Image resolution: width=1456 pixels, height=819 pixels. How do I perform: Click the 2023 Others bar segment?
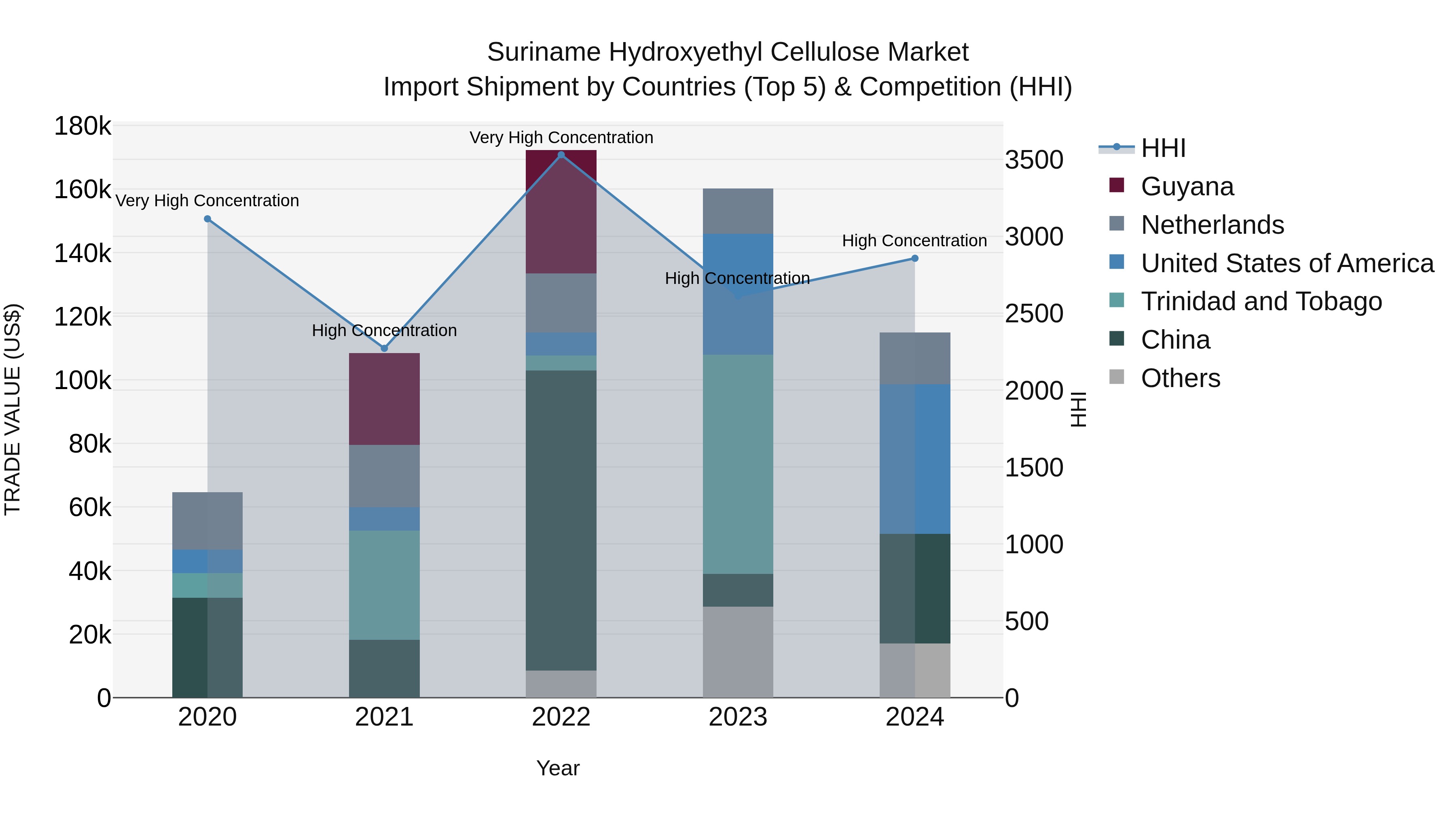click(x=738, y=652)
